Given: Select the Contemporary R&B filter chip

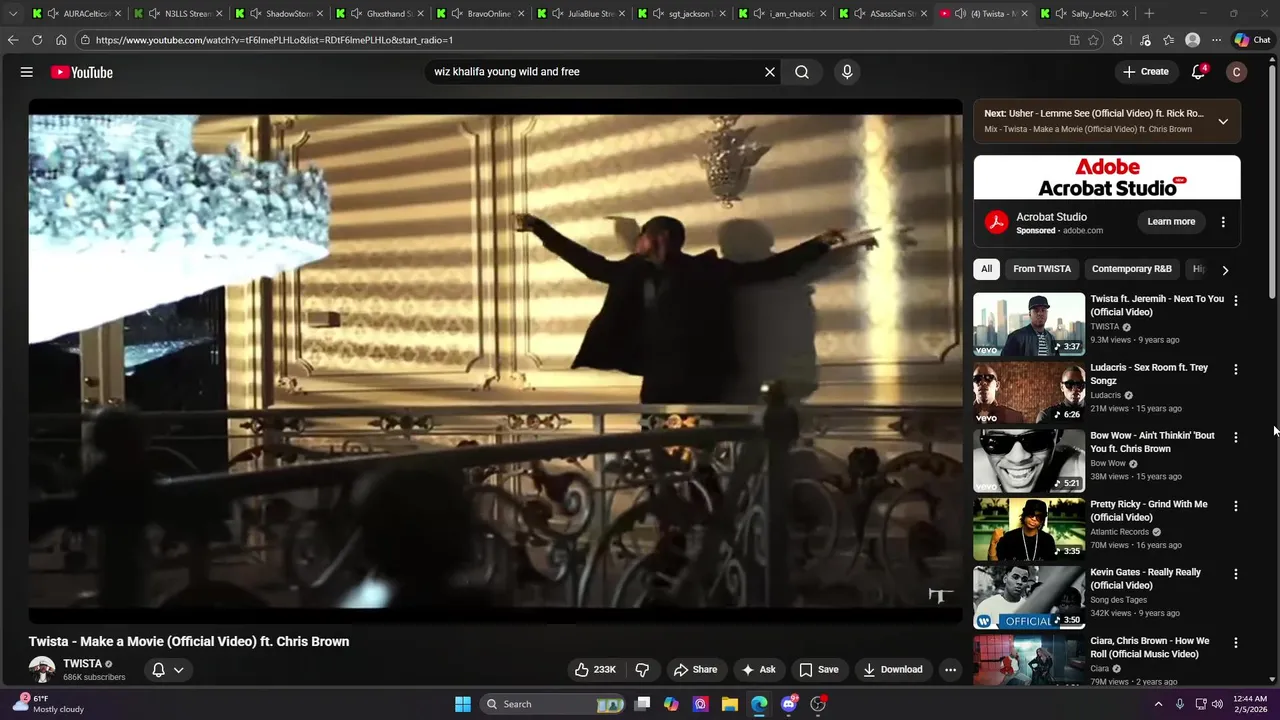Looking at the screenshot, I should coord(1131,269).
